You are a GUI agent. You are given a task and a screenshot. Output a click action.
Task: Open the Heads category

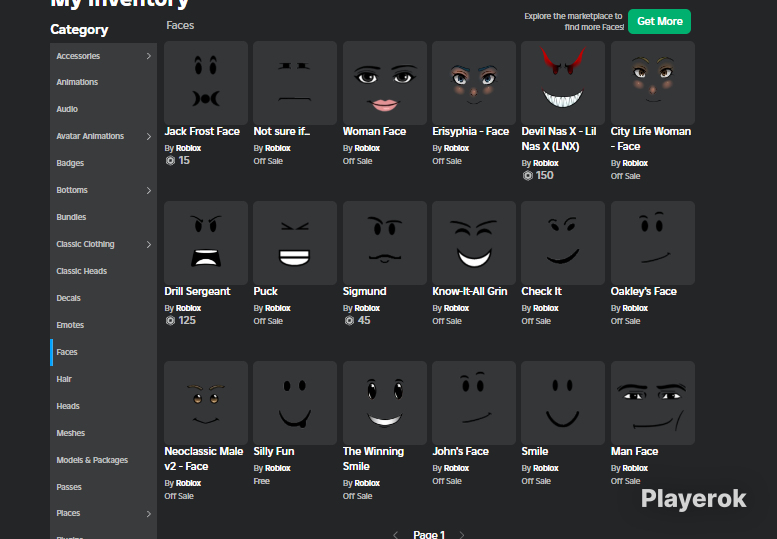click(x=104, y=406)
